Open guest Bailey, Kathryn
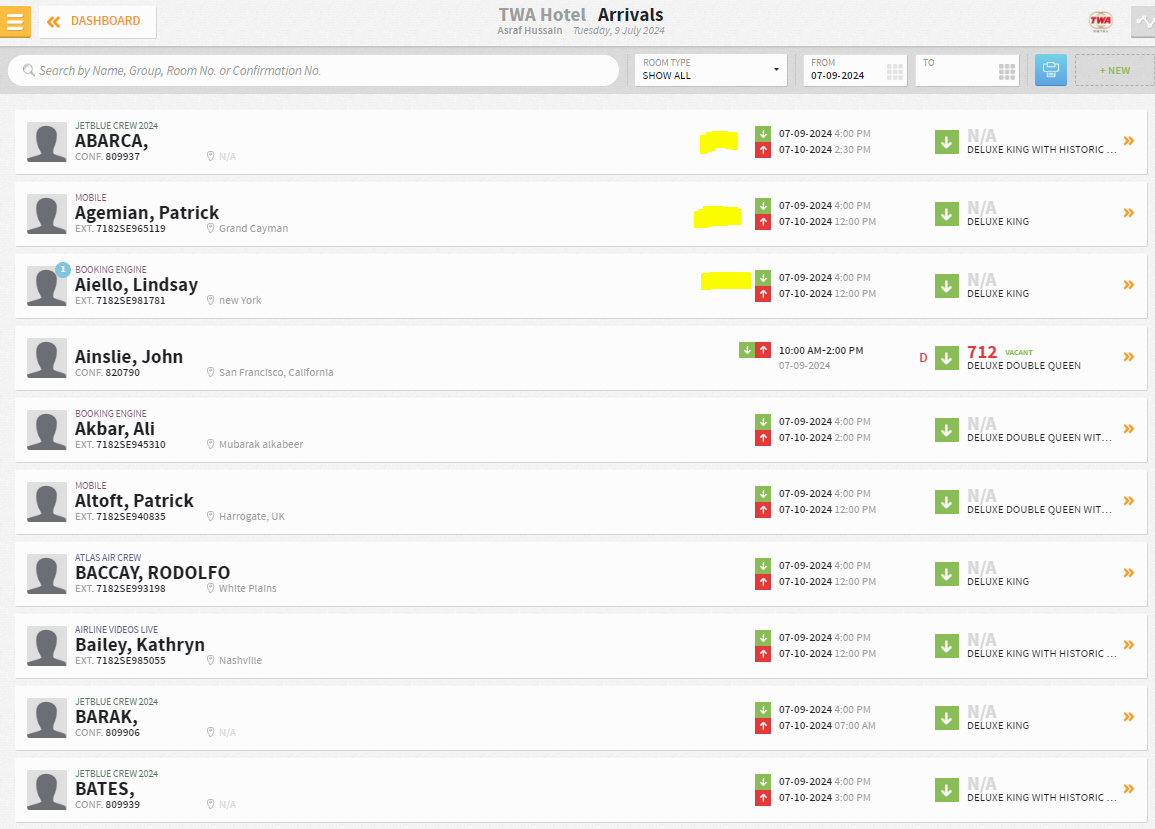 pyautogui.click(x=140, y=645)
